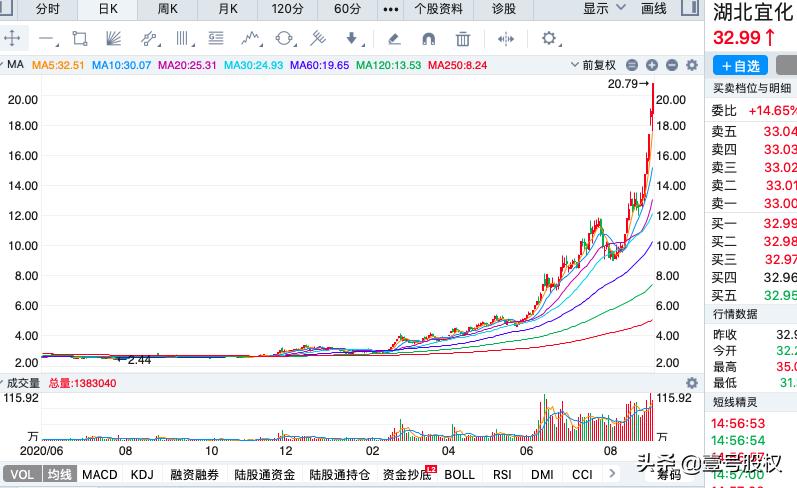Choose the eraser tool
The width and height of the screenshot is (797, 488).
(x=394, y=39)
